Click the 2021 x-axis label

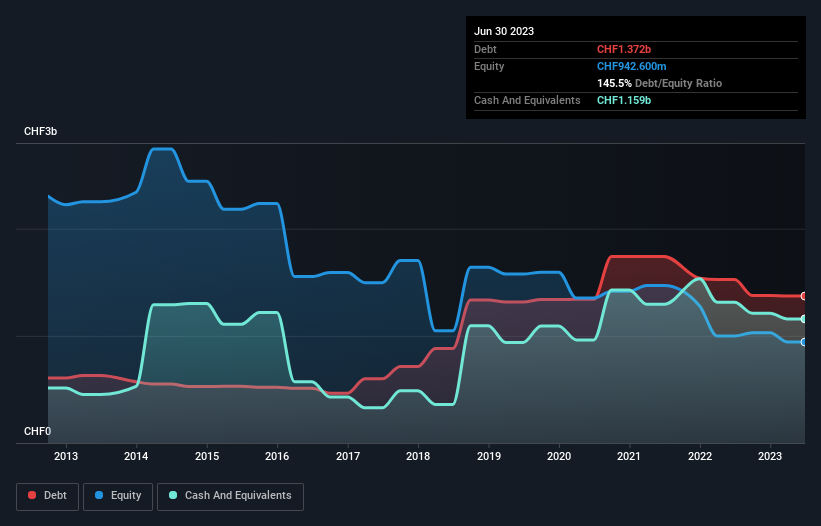[629, 456]
